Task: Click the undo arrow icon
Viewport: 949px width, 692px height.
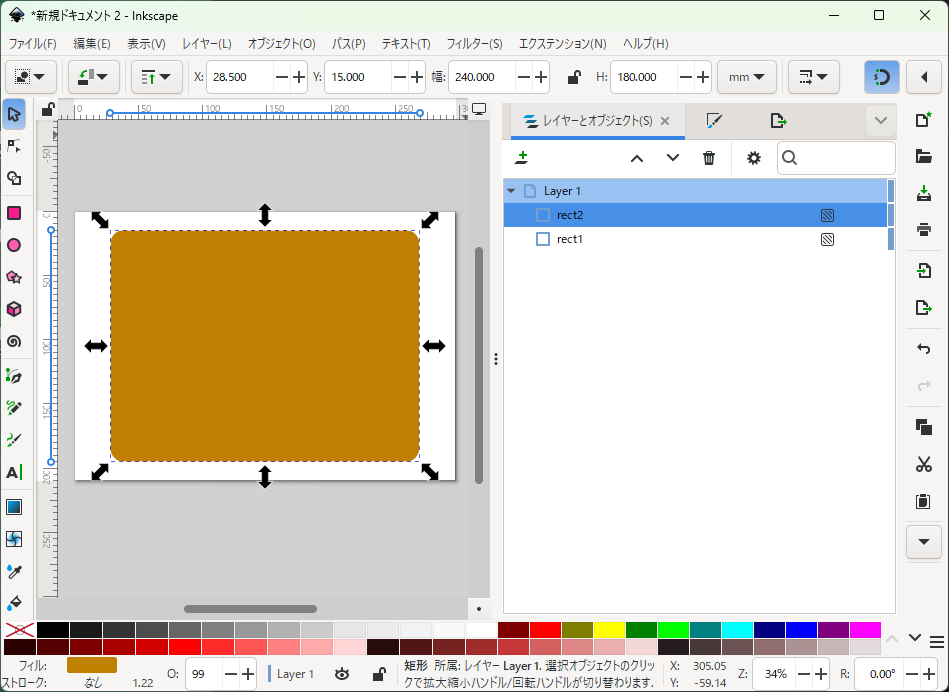Action: click(924, 349)
